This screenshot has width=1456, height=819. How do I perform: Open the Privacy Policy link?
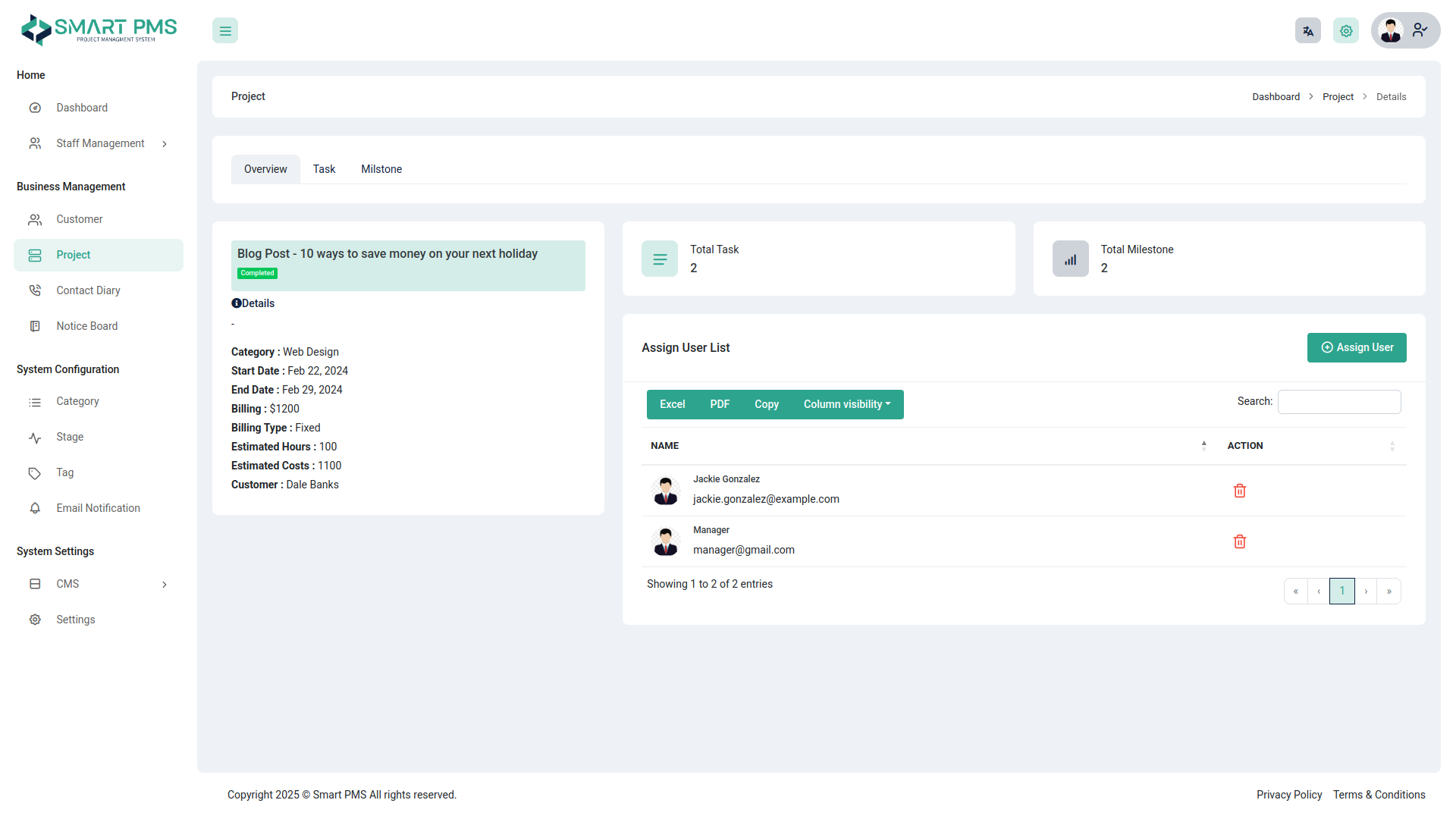coord(1289,795)
